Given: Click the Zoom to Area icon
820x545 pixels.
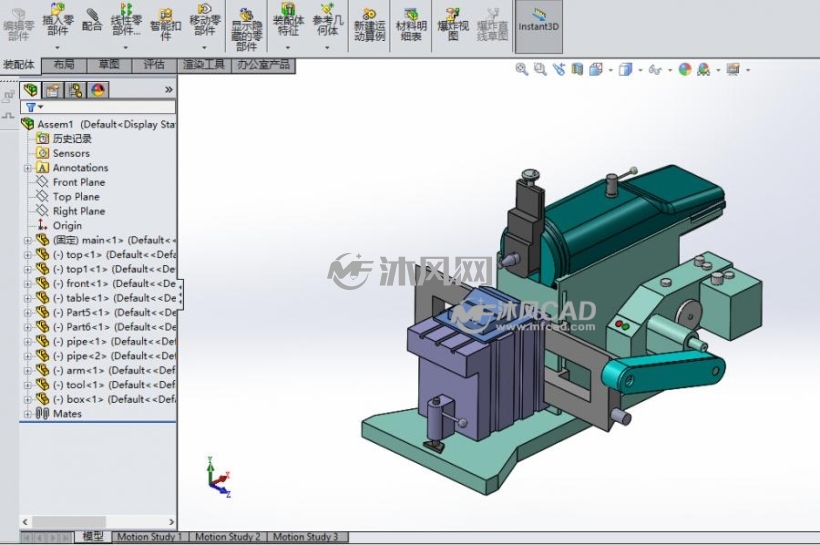Looking at the screenshot, I should [x=540, y=69].
